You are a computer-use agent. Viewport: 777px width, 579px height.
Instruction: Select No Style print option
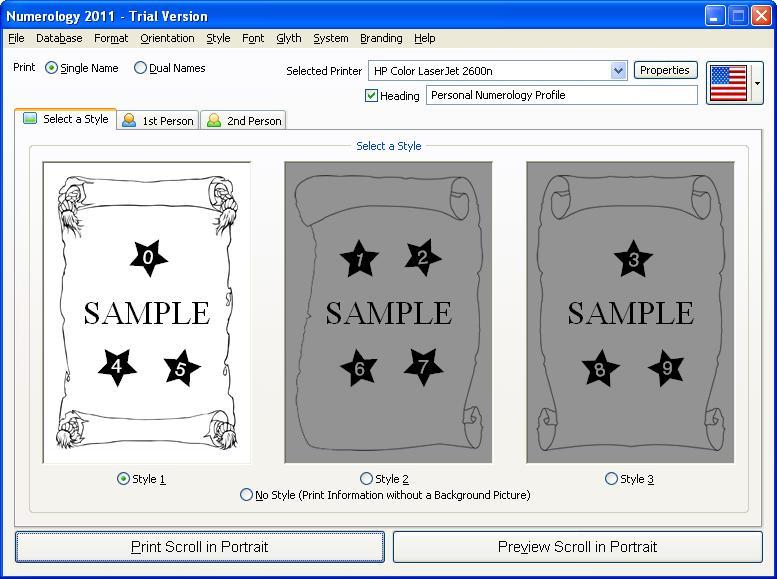point(247,495)
